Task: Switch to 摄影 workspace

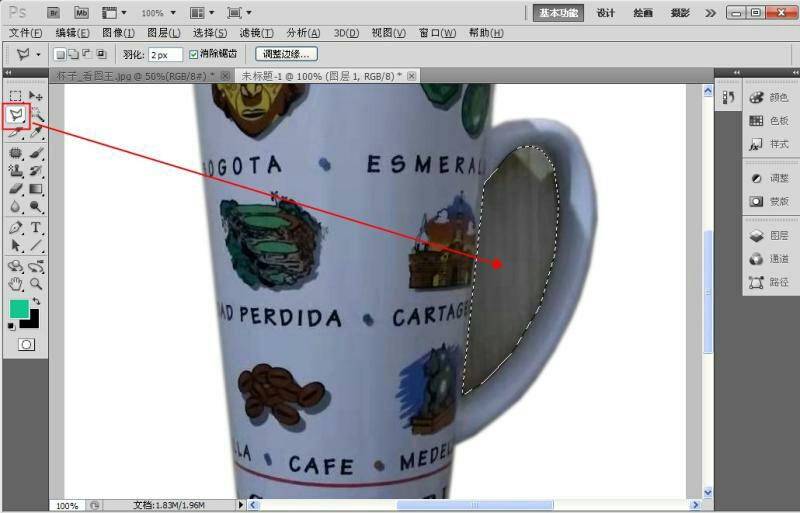Action: [x=680, y=13]
